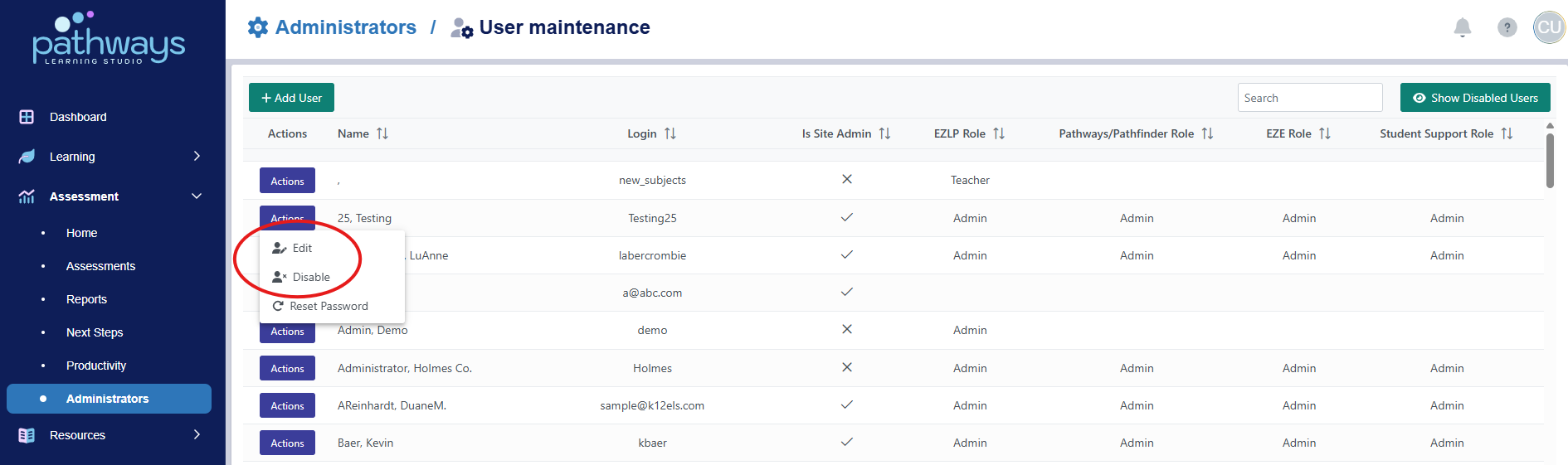Click the Learning leaf icon in sidebar
The height and width of the screenshot is (465, 1568).
pyautogui.click(x=27, y=157)
